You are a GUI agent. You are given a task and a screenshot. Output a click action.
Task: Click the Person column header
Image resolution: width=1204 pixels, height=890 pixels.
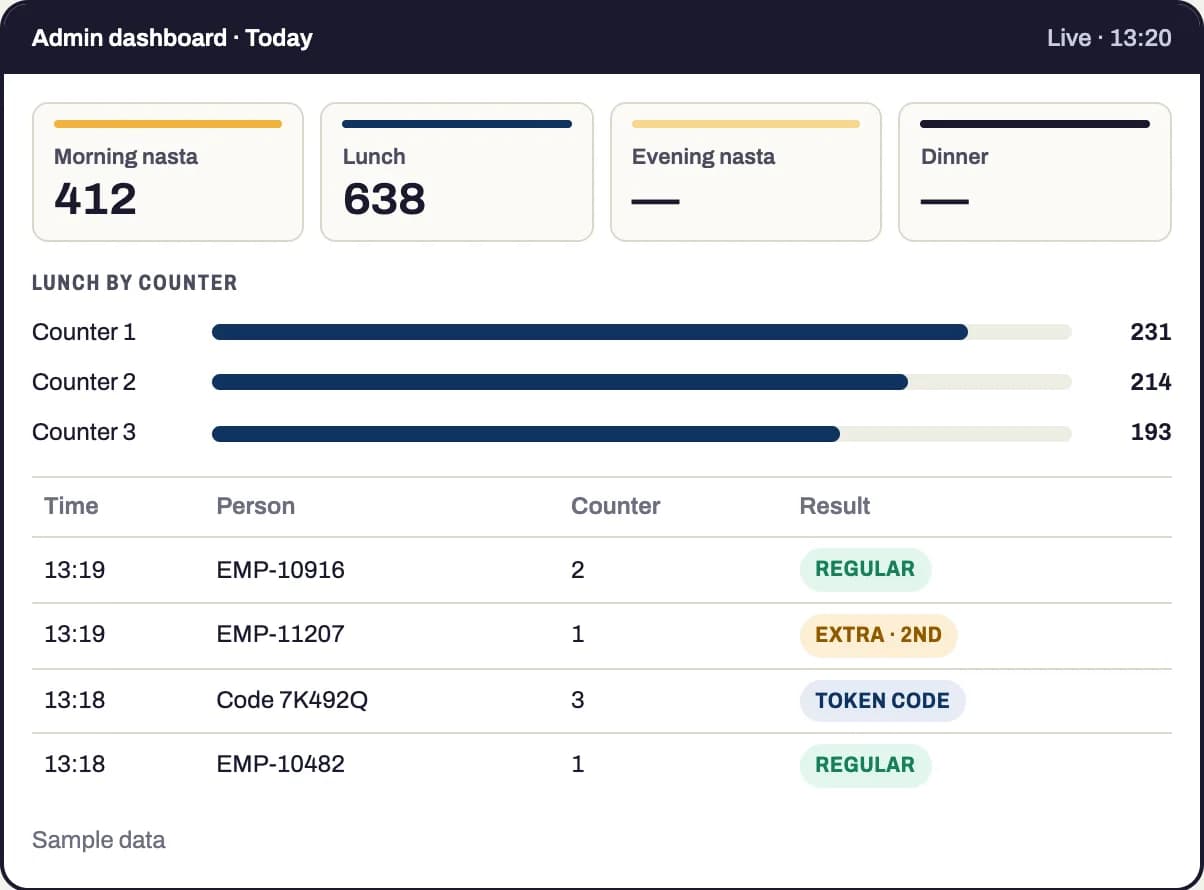[256, 506]
